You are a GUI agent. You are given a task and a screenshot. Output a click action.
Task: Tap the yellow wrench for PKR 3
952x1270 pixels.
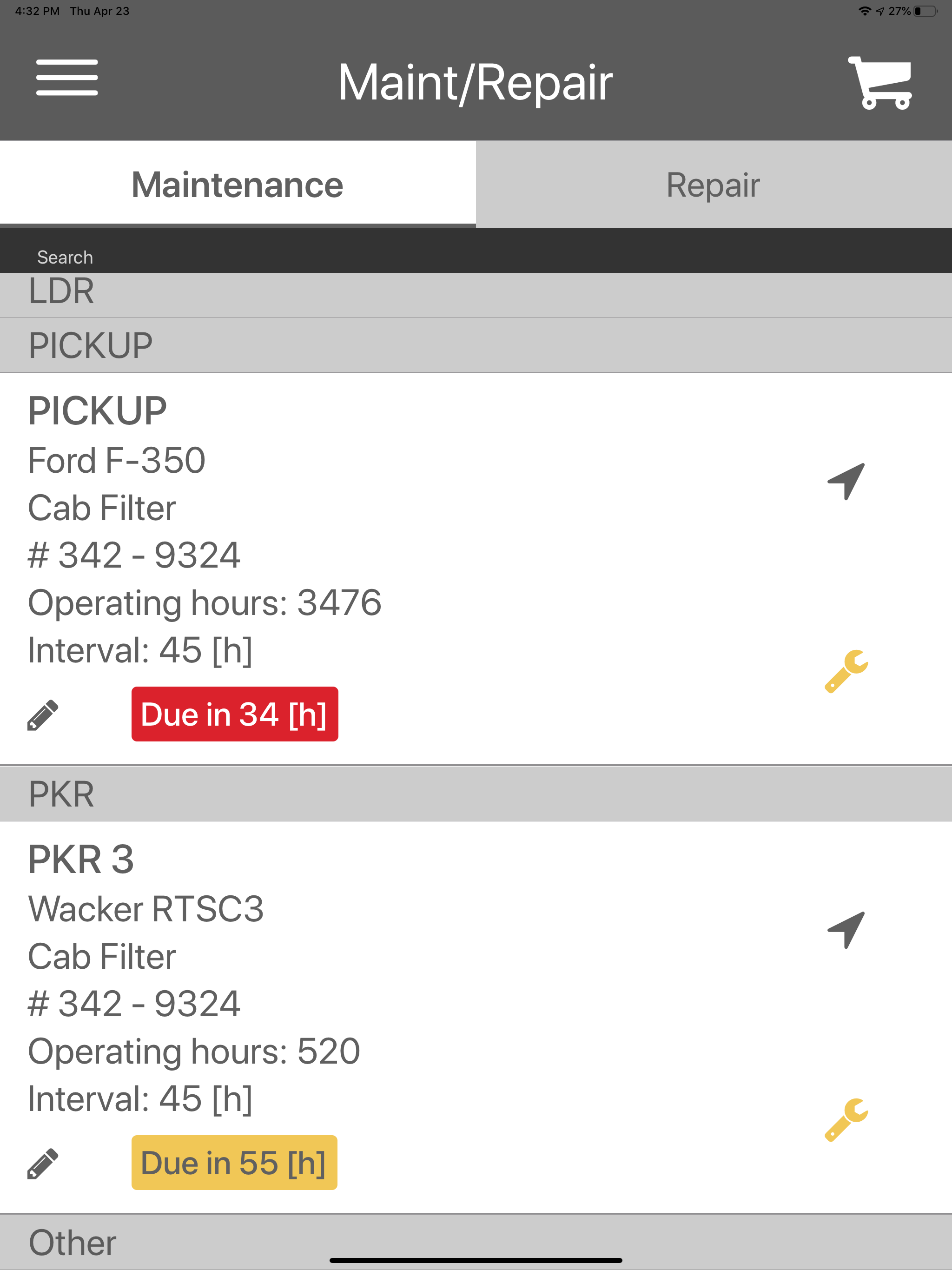point(846,1119)
